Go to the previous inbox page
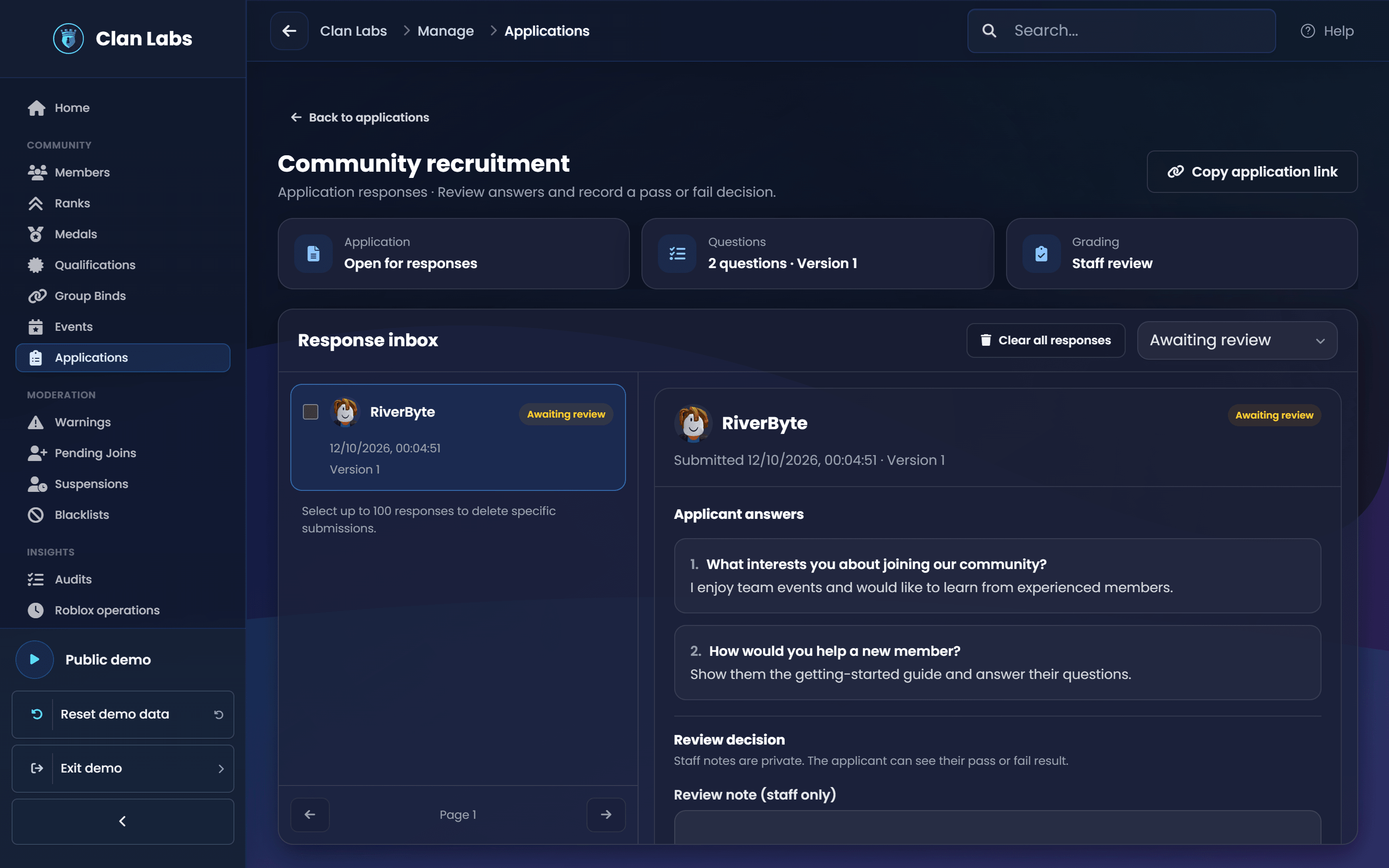The width and height of the screenshot is (1389, 868). click(310, 814)
